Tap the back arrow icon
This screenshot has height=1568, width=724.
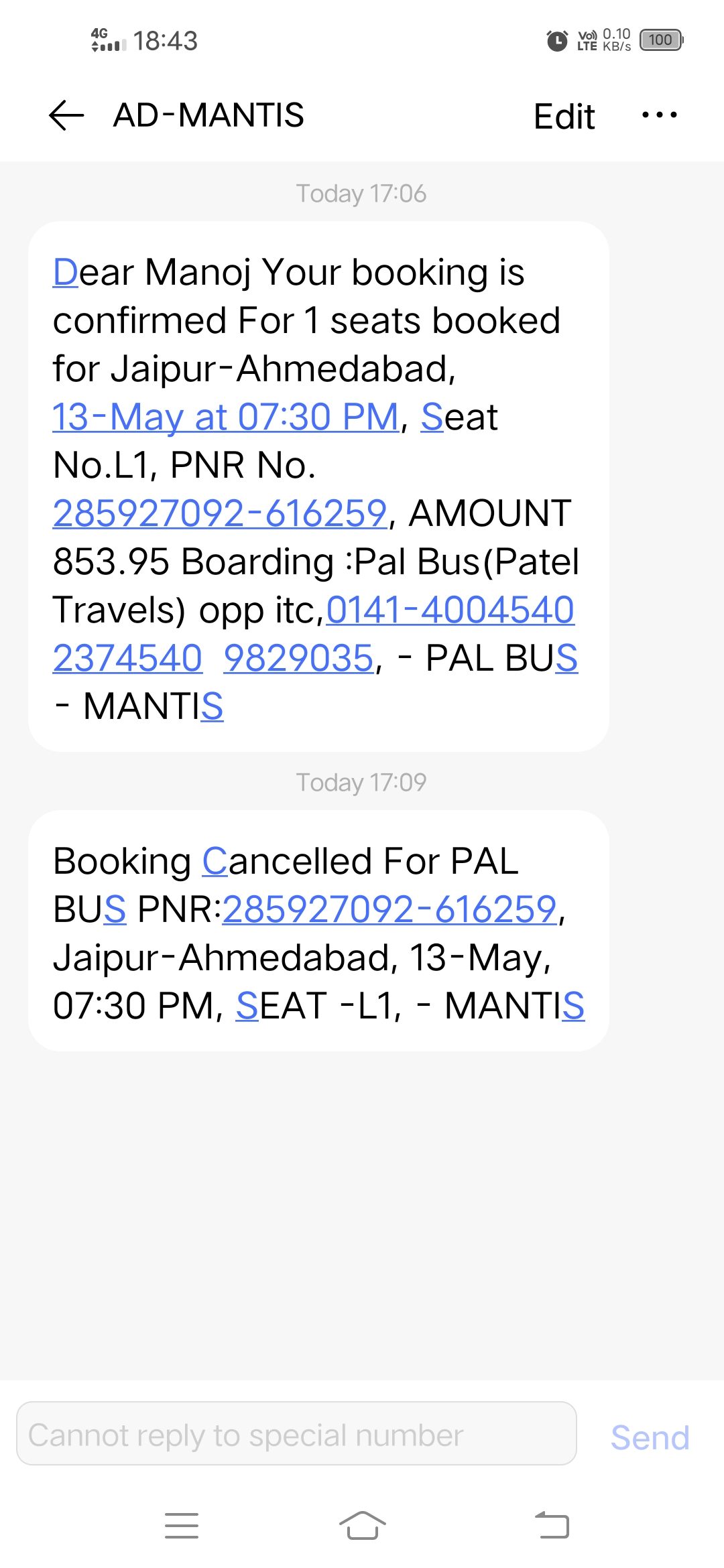point(66,115)
